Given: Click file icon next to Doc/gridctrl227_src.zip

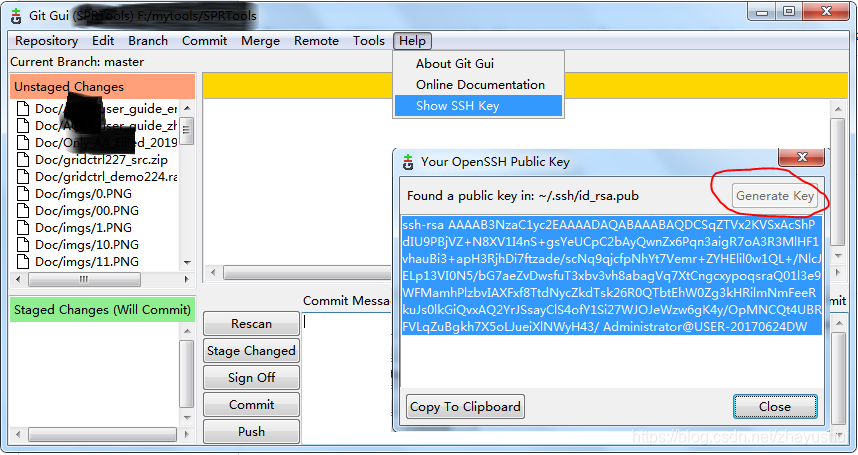Looking at the screenshot, I should coord(23,160).
